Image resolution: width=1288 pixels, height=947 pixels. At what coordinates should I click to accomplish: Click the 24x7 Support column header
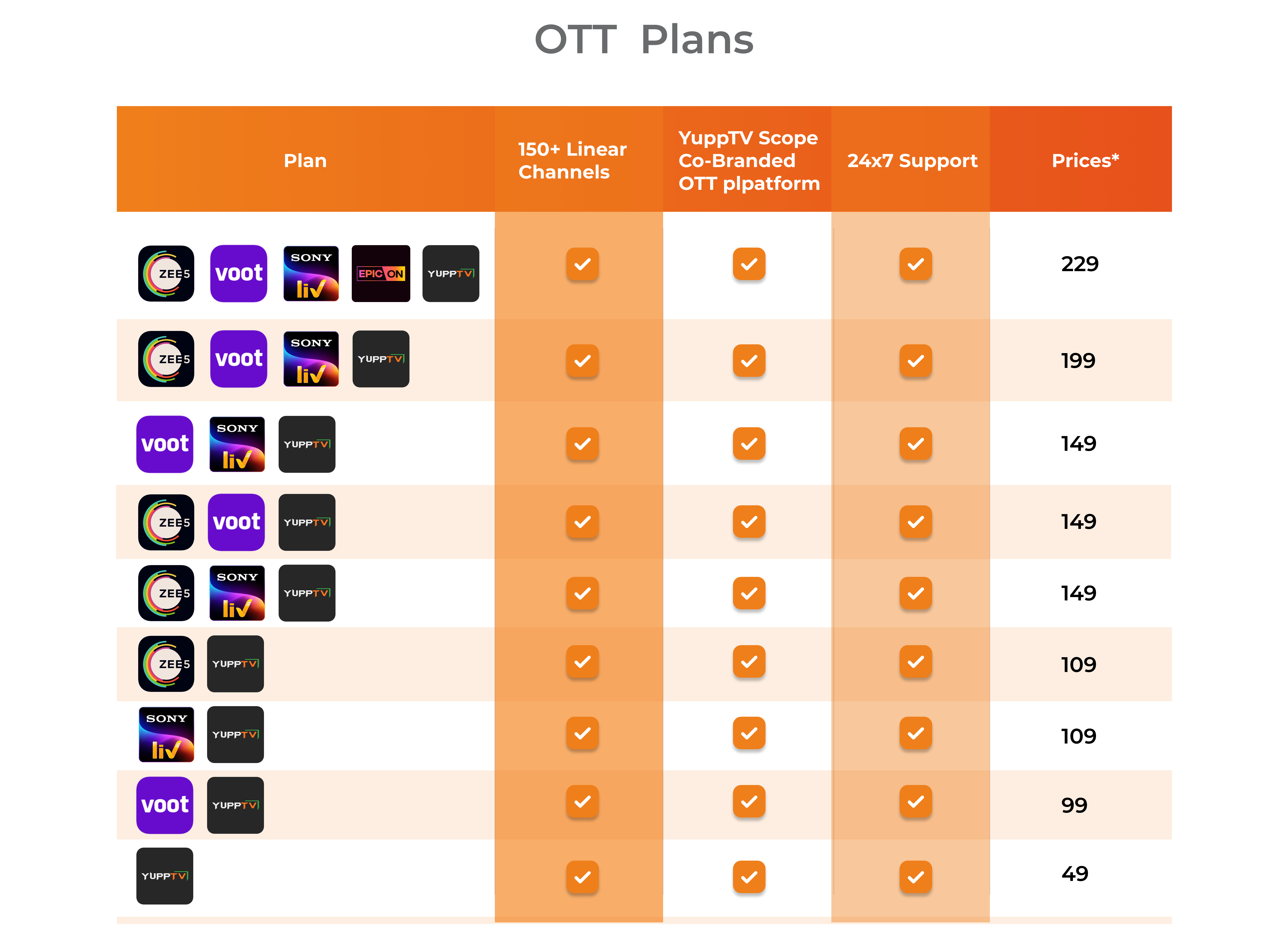click(x=912, y=161)
